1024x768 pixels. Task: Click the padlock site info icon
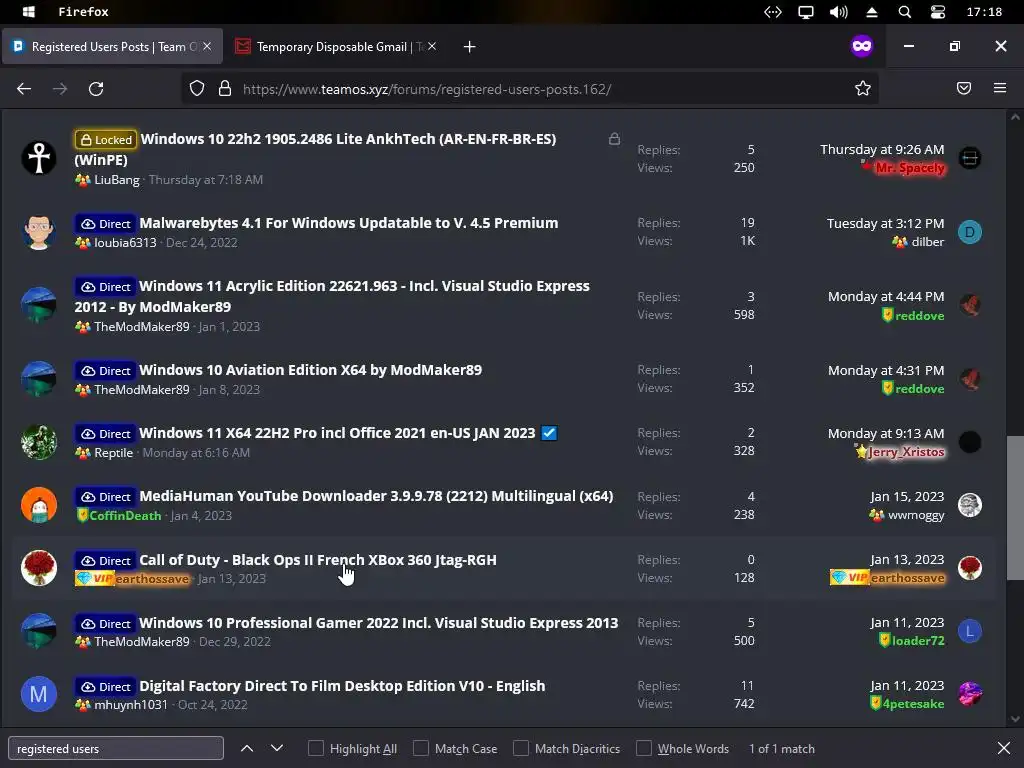pos(225,89)
